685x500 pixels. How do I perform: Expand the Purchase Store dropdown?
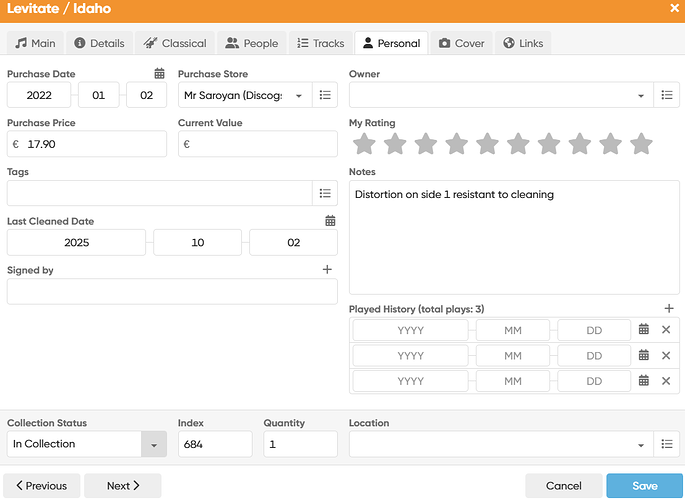pyautogui.click(x=299, y=96)
